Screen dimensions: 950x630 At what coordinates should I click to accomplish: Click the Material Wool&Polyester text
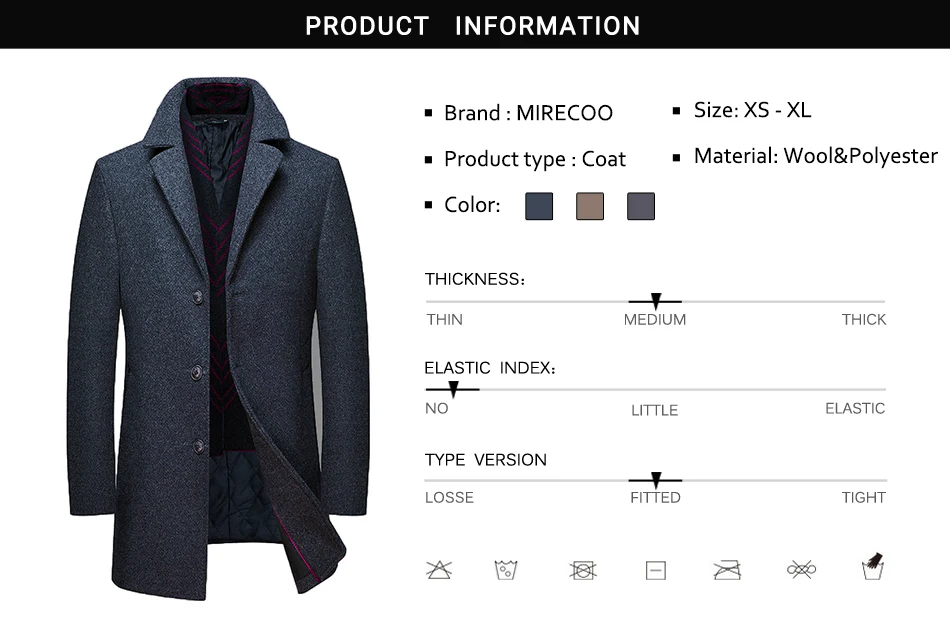click(x=815, y=156)
